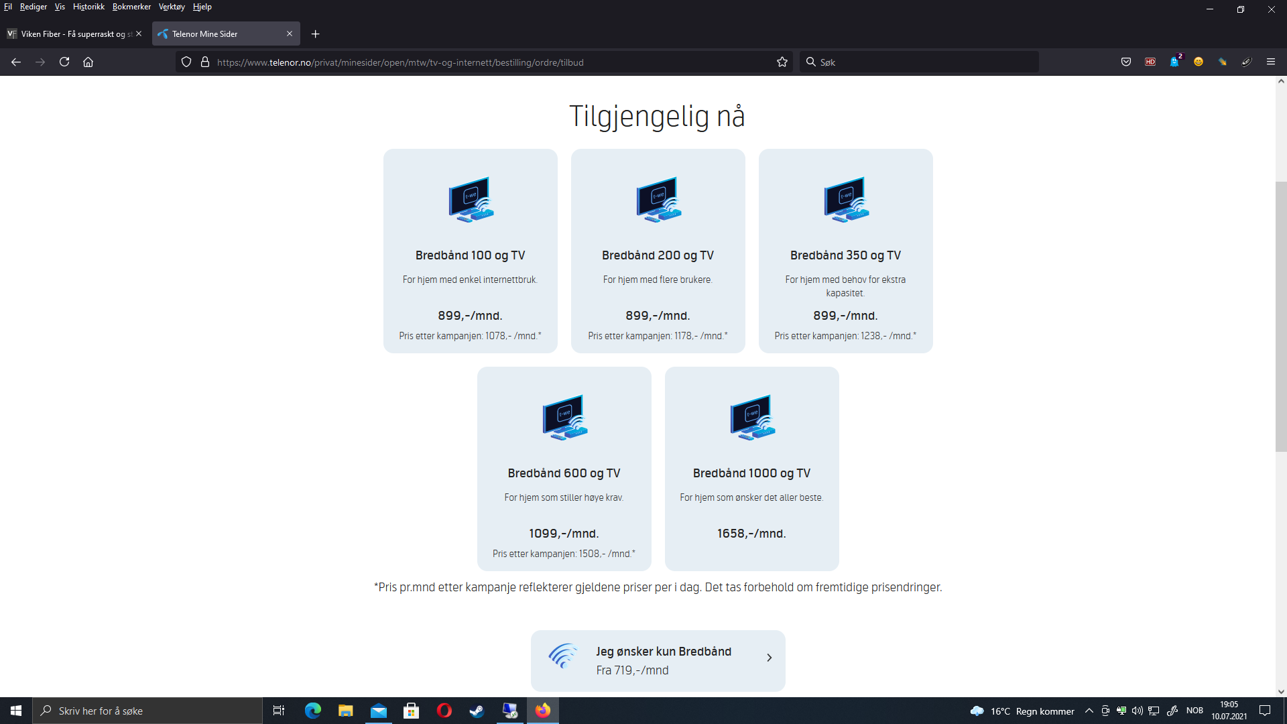Open the Hjelp menu

click(x=202, y=7)
